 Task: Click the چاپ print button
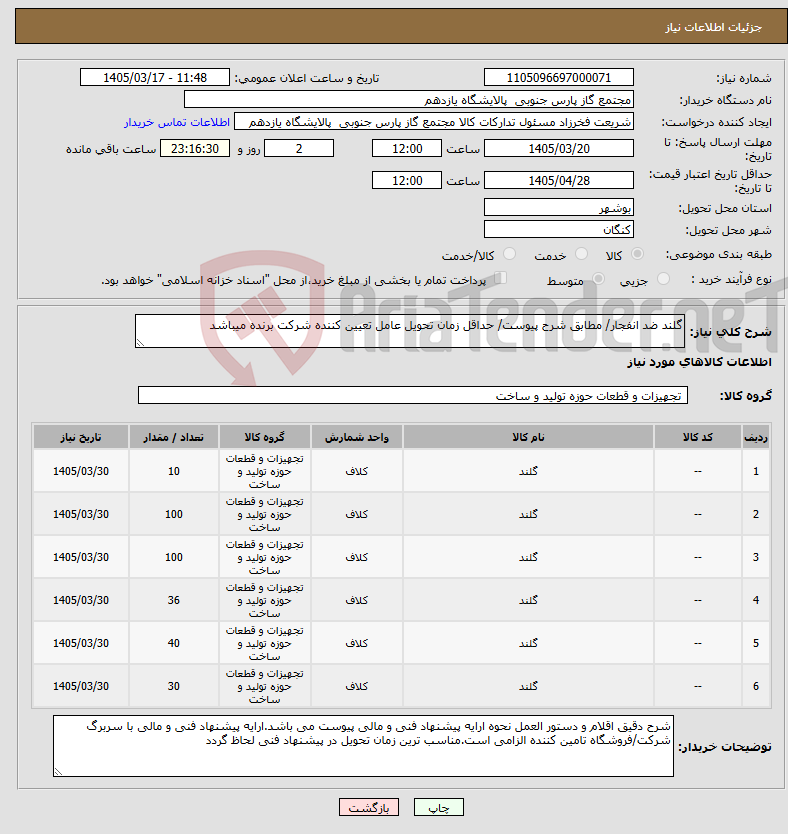point(439,807)
